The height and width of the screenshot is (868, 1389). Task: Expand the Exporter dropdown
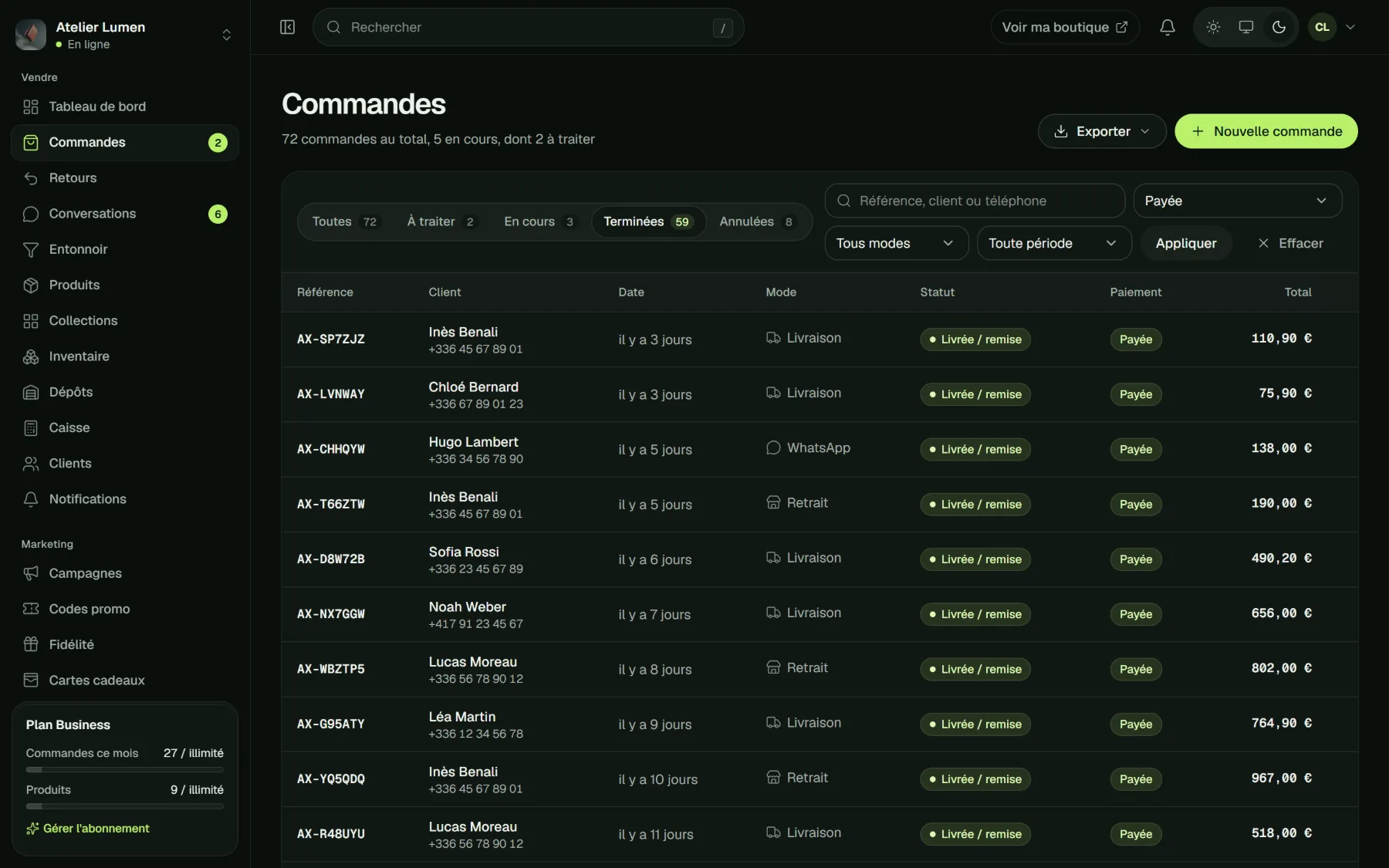point(1101,131)
